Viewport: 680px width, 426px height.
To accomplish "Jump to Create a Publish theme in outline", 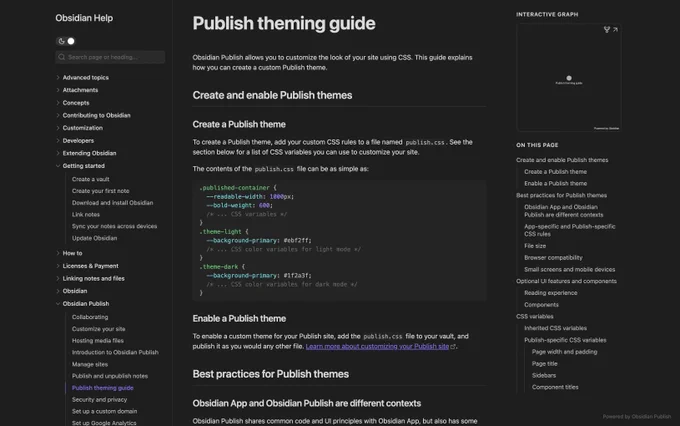I will (555, 172).
